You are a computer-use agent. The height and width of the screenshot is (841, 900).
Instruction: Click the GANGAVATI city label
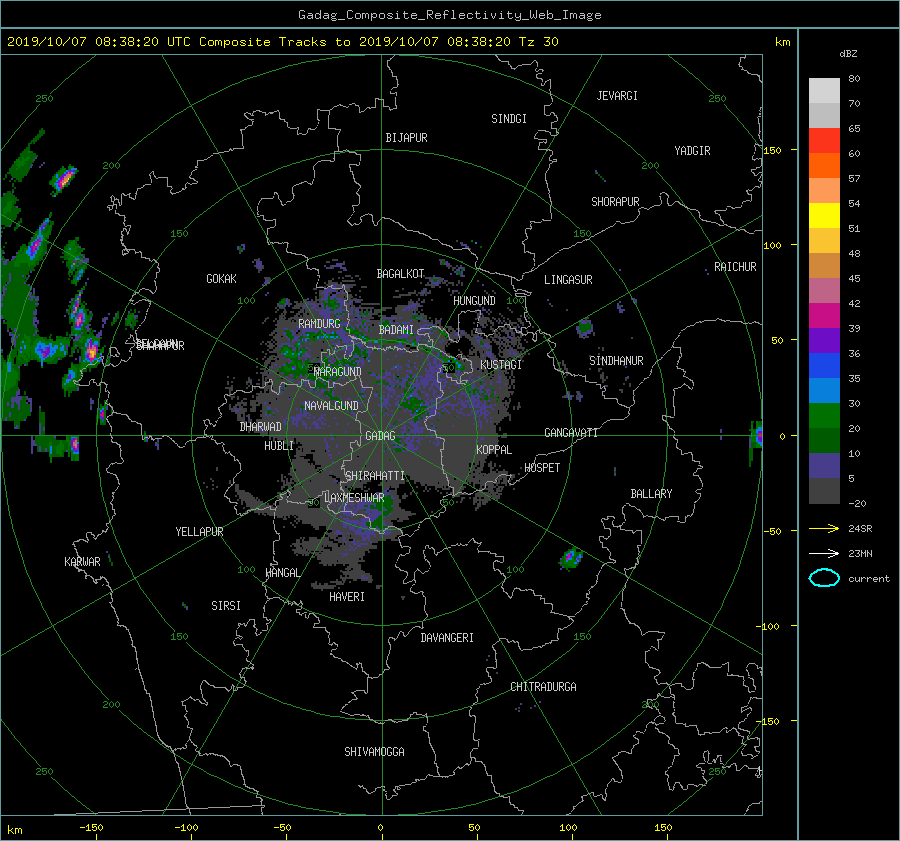[x=571, y=433]
